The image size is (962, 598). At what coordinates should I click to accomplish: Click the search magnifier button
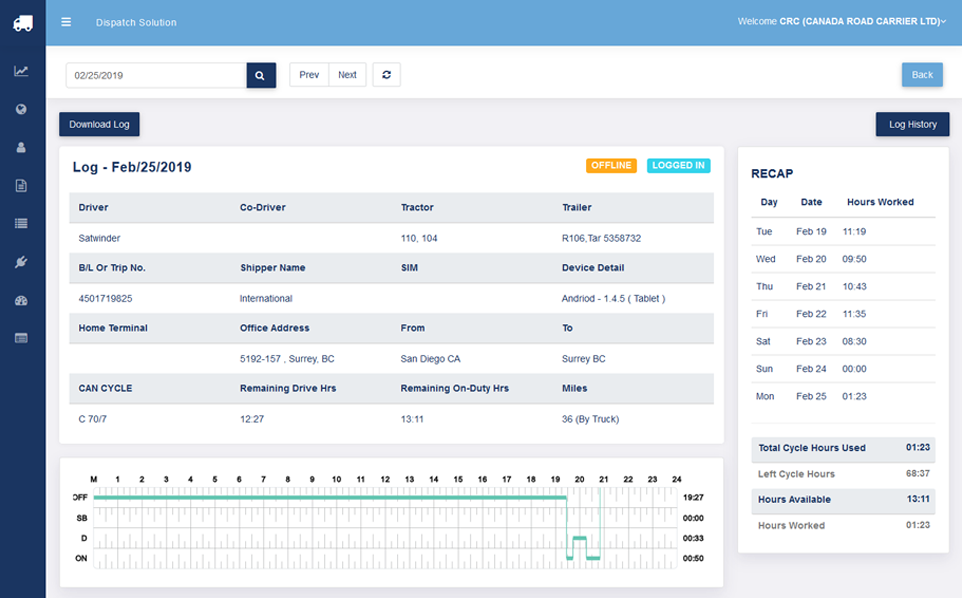point(260,75)
